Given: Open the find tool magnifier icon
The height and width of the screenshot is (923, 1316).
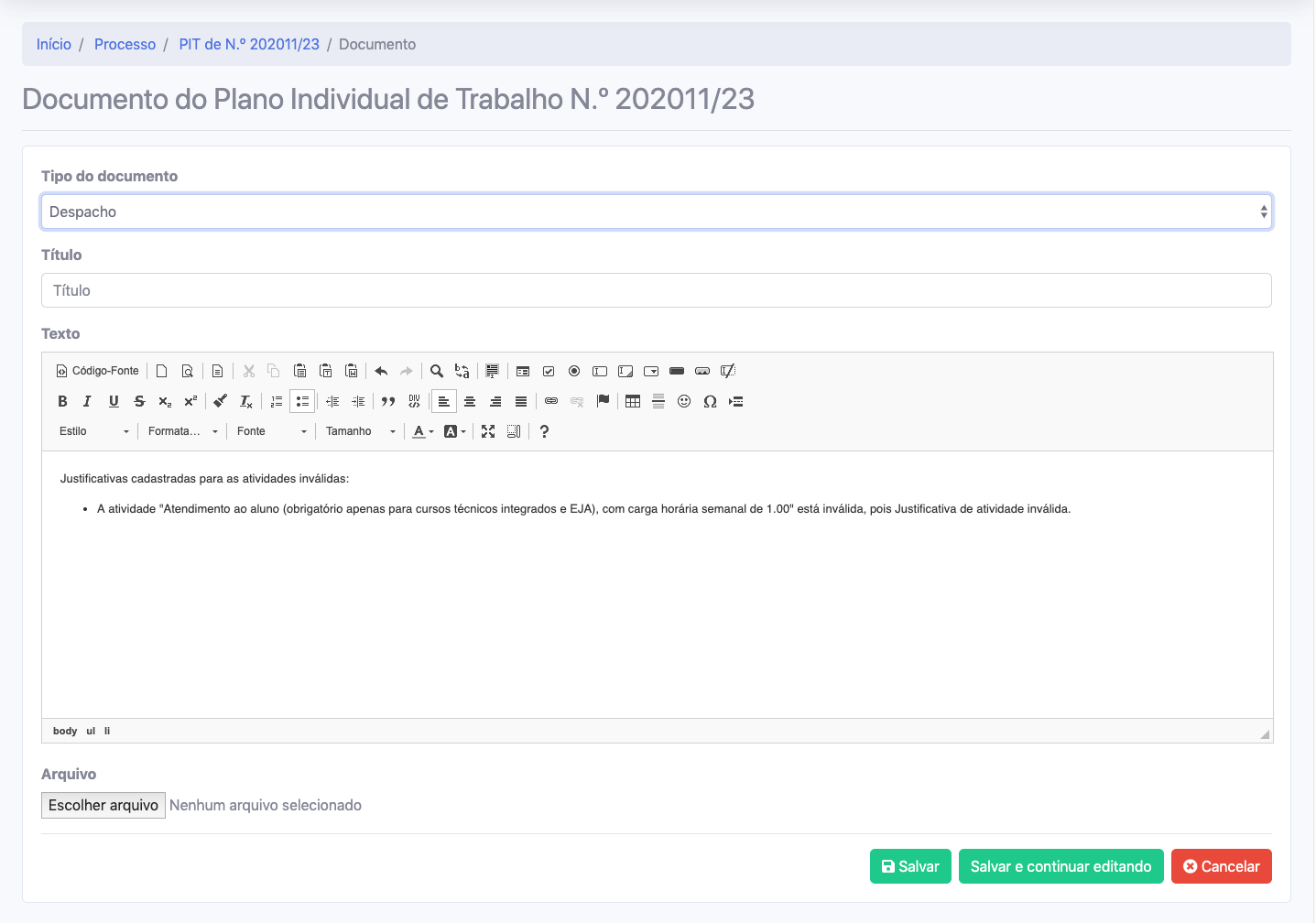Looking at the screenshot, I should coord(437,371).
